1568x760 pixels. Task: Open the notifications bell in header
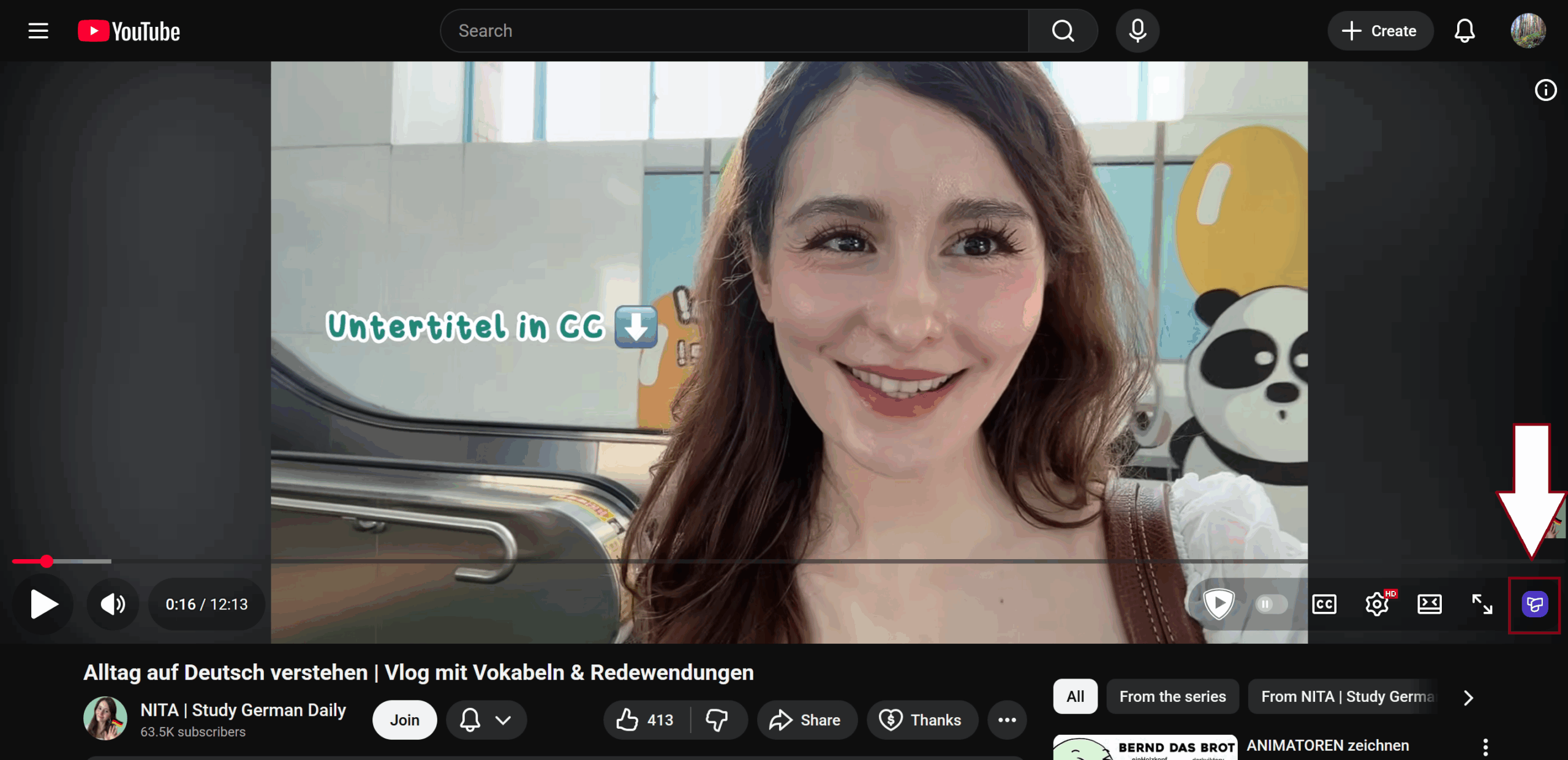click(x=1464, y=31)
